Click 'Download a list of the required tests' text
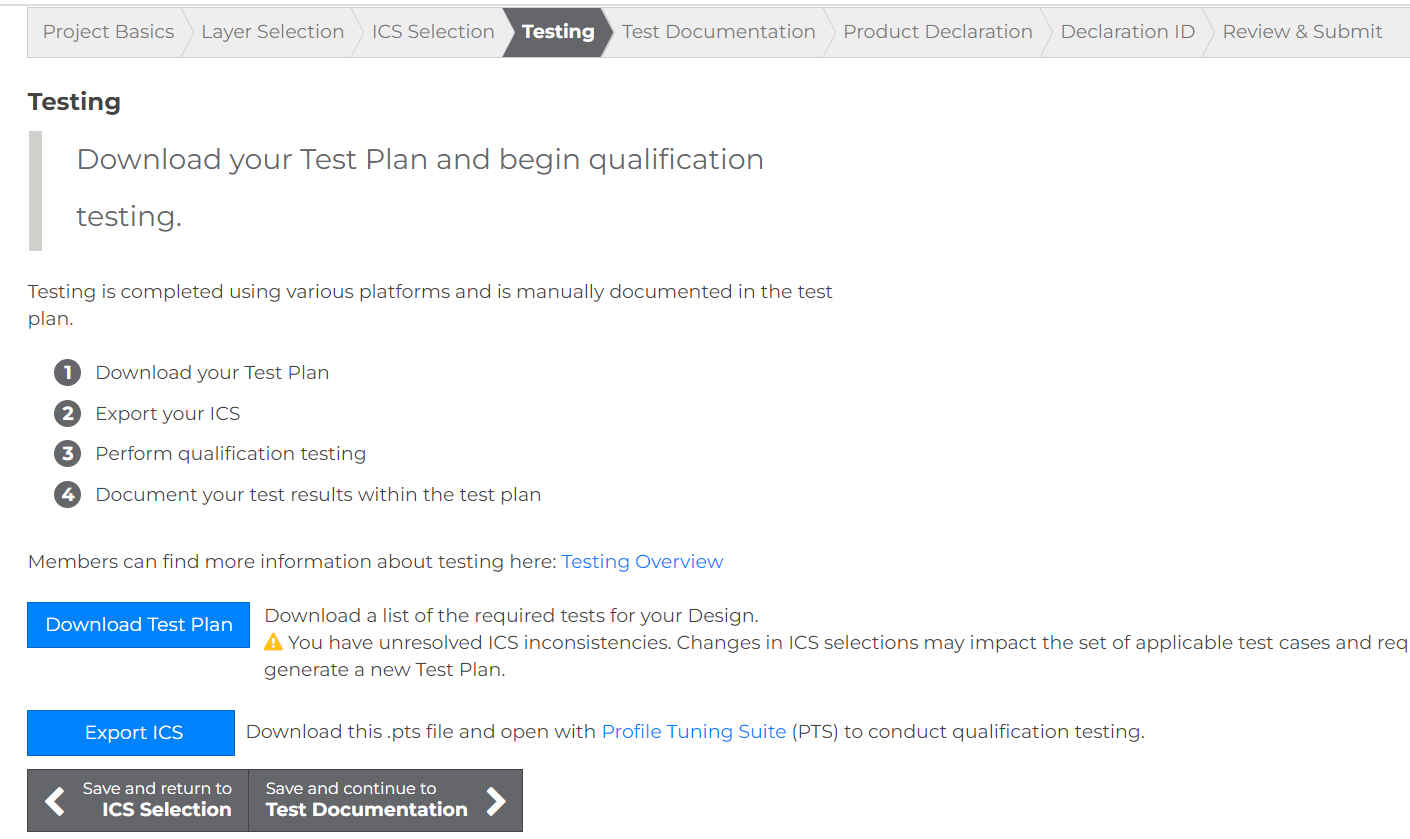This screenshot has height=839, width=1410. tap(511, 615)
